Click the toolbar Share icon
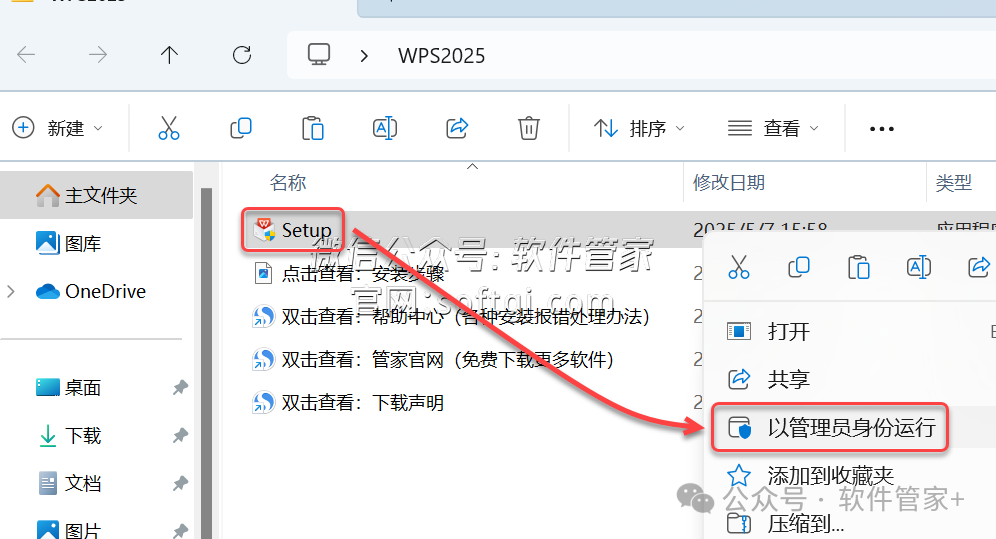Screen dimensions: 996x539 point(457,128)
